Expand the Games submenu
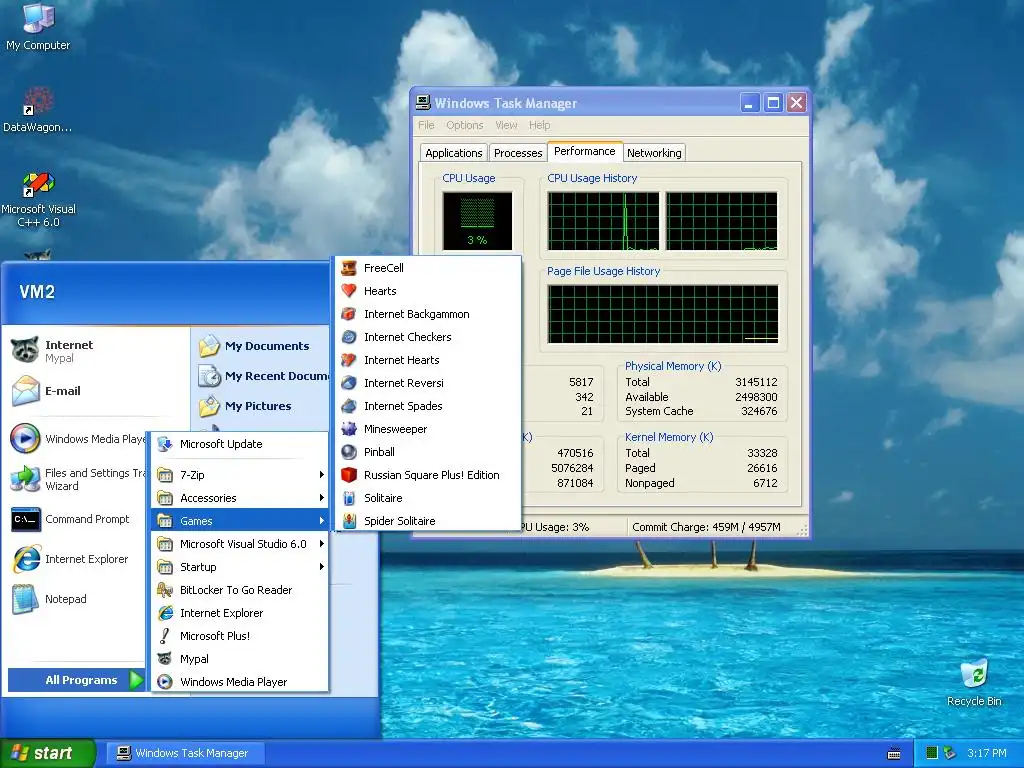Screen dimensions: 1024x768 point(240,520)
